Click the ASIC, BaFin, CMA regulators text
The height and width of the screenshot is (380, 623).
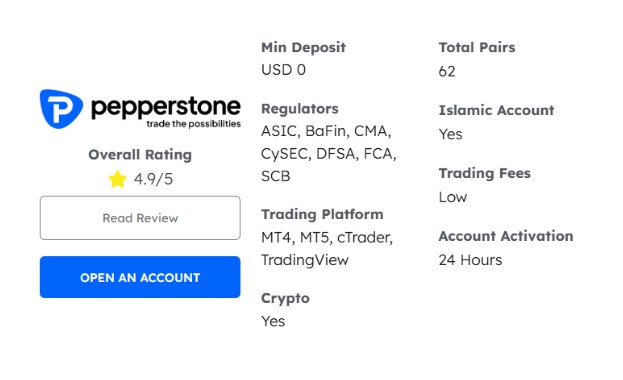(326, 131)
